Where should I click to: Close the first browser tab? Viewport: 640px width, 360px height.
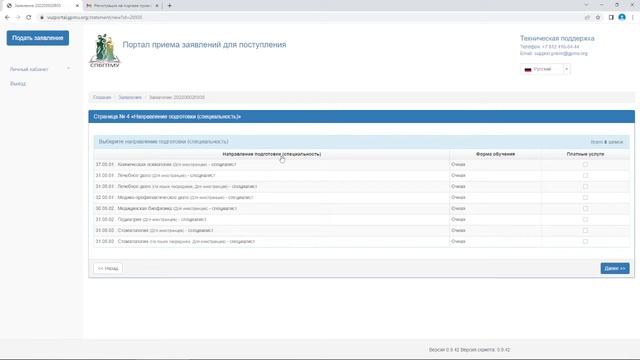tap(77, 6)
